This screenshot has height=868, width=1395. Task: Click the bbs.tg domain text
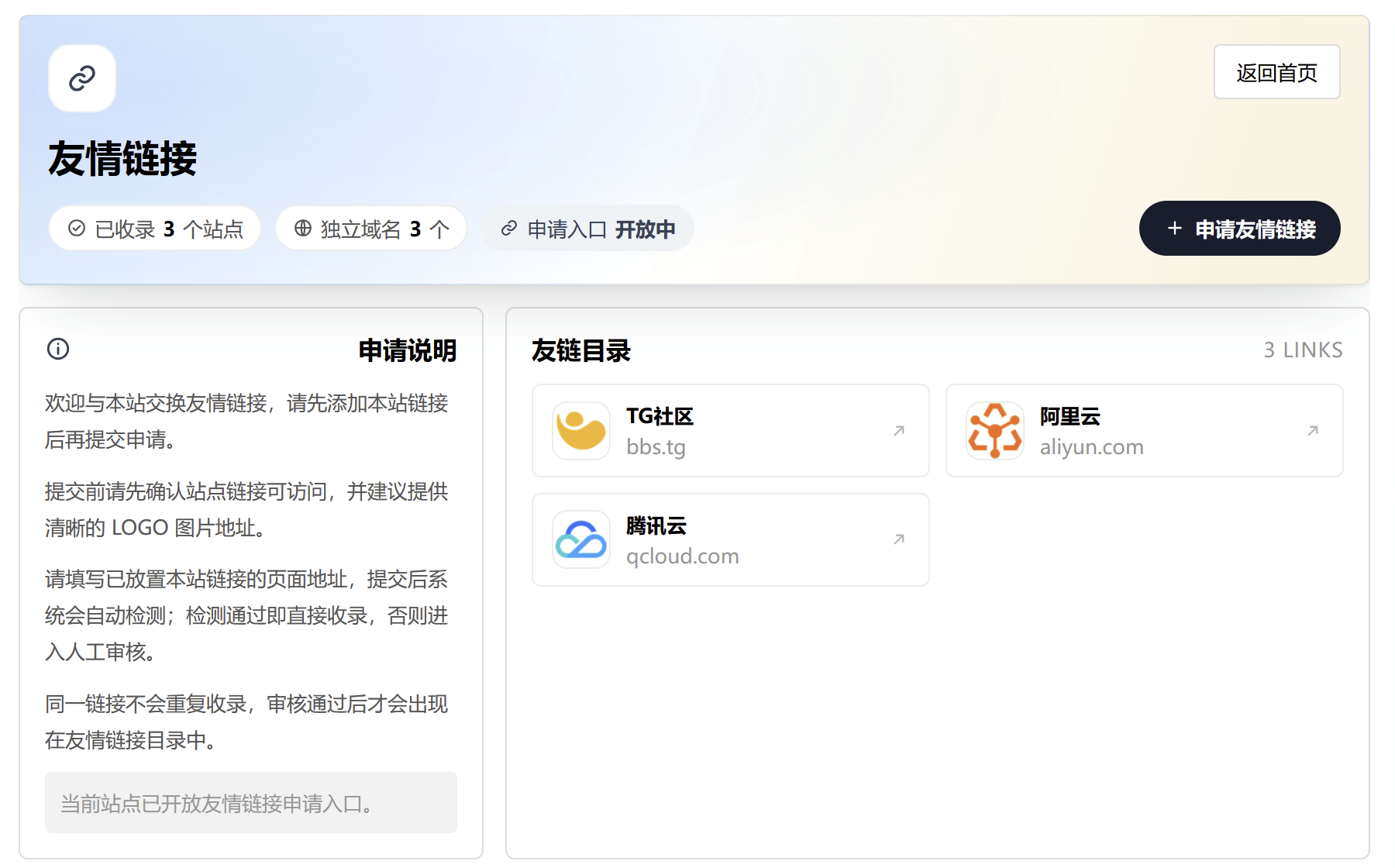[x=656, y=447]
